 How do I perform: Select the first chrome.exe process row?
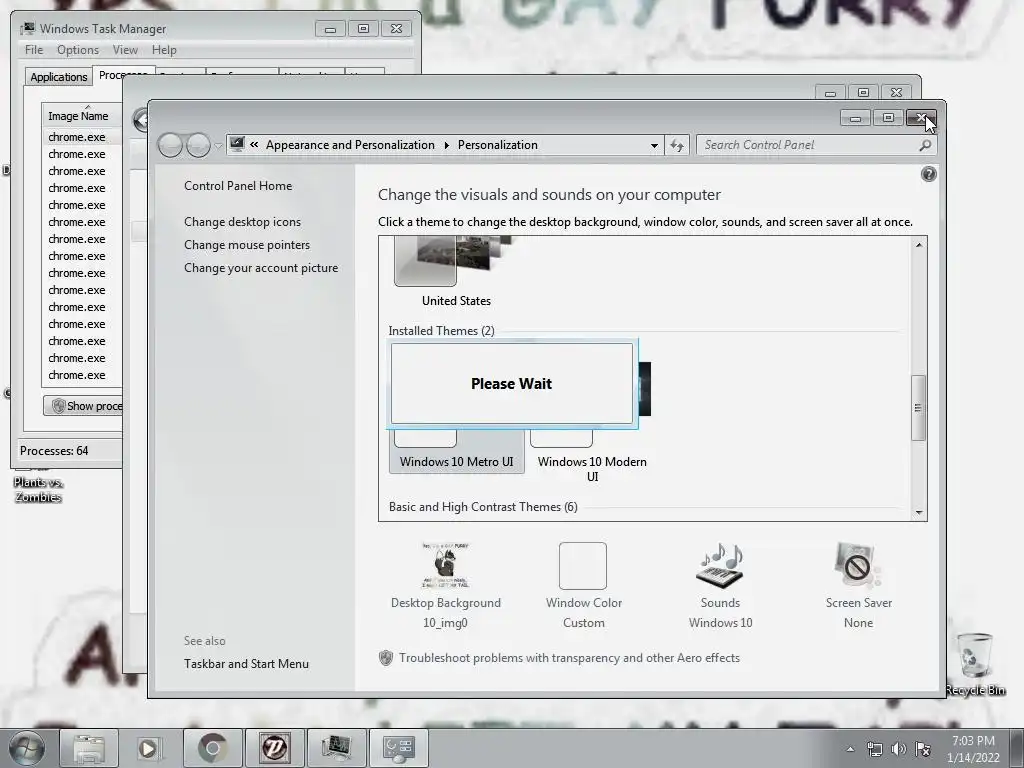(x=82, y=137)
